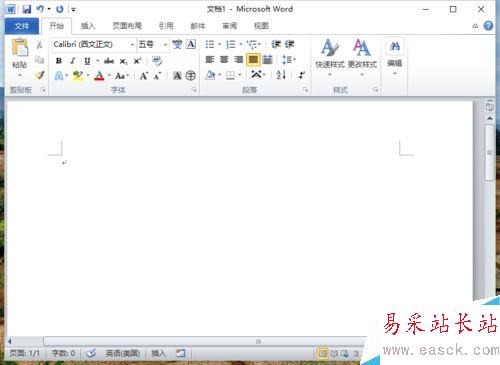This screenshot has width=500, height=365.
Task: Click the Character Border icon
Action: pos(191,44)
